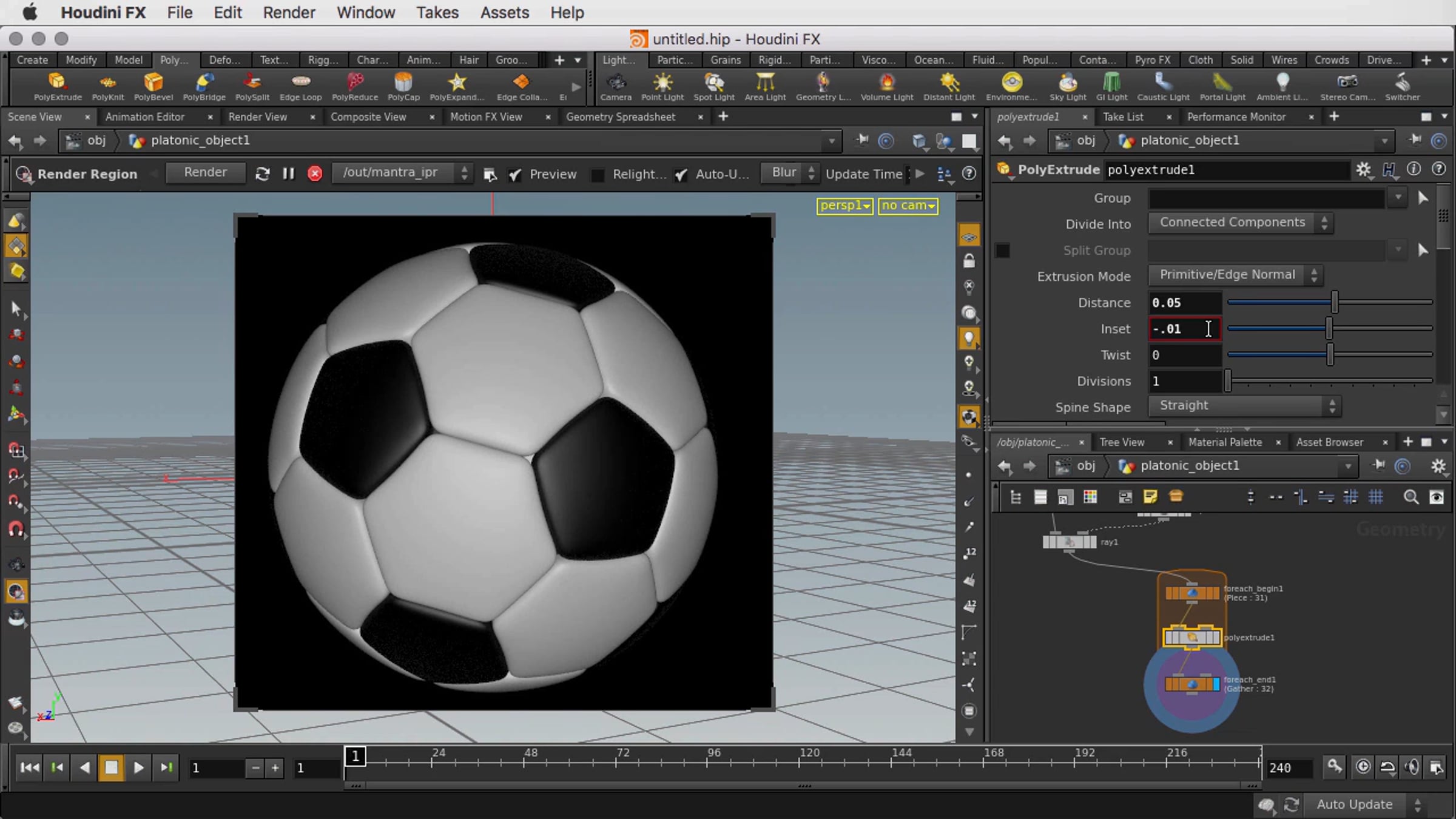Select the polyextrude1 node
The image size is (1456, 819).
coord(1191,638)
